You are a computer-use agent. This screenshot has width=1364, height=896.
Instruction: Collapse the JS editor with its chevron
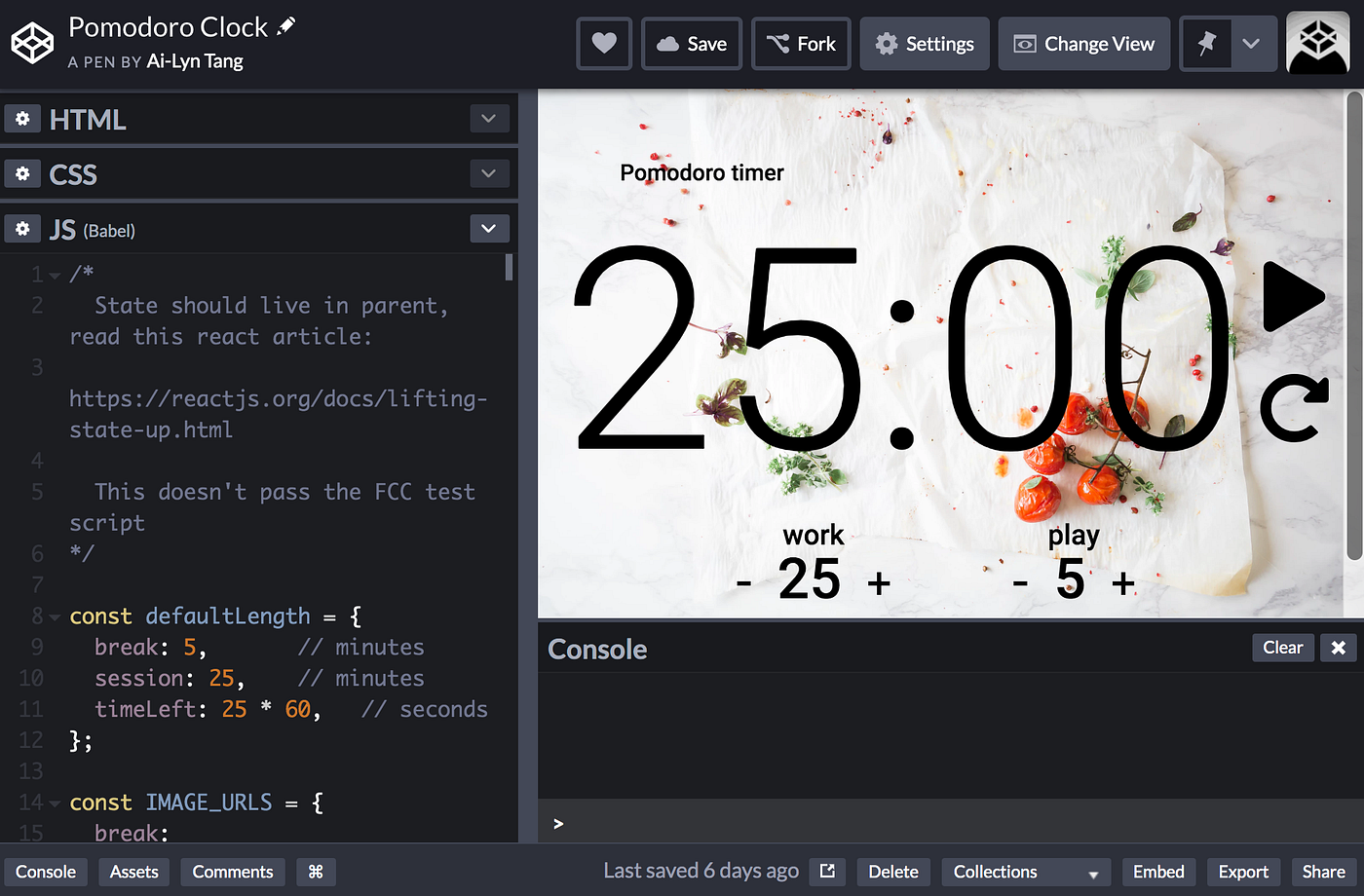click(x=488, y=227)
